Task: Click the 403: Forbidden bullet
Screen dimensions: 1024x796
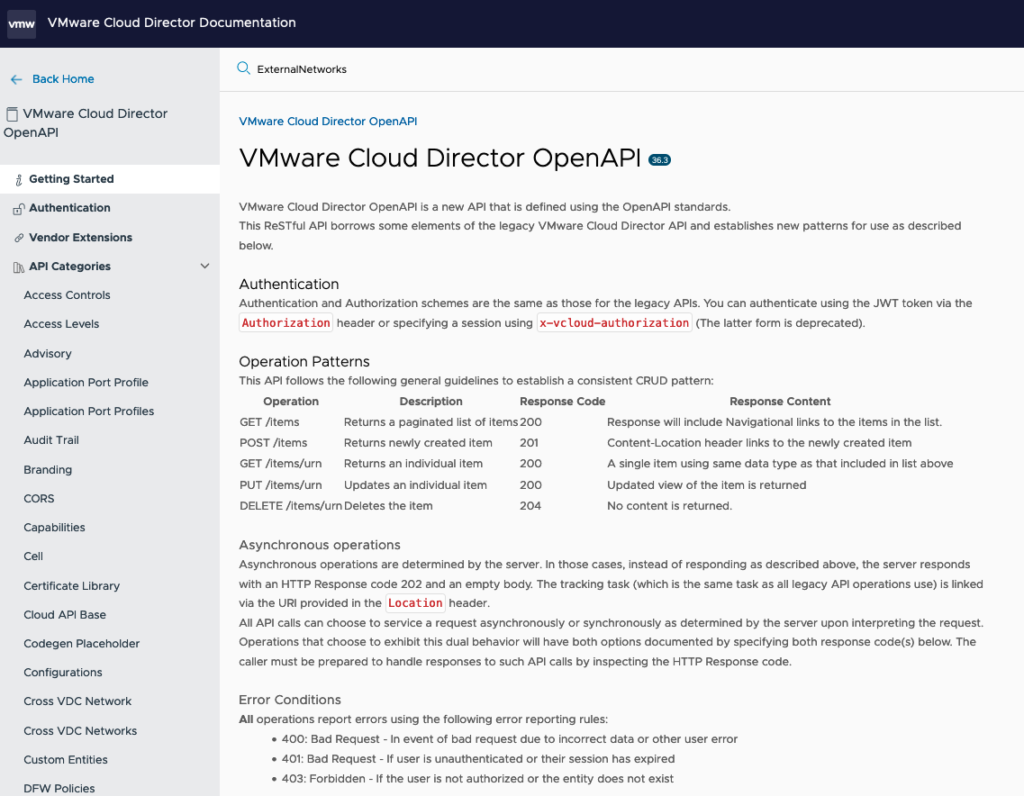Action: coord(477,778)
